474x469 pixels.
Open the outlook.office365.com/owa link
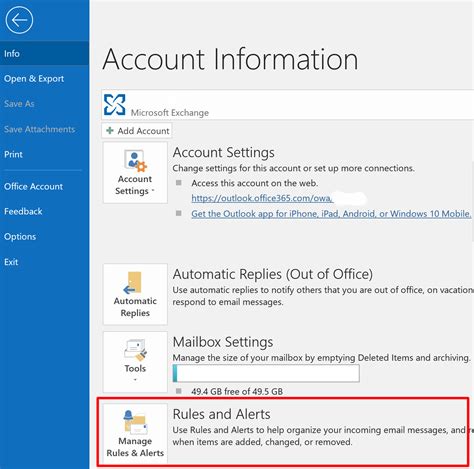tap(262, 198)
